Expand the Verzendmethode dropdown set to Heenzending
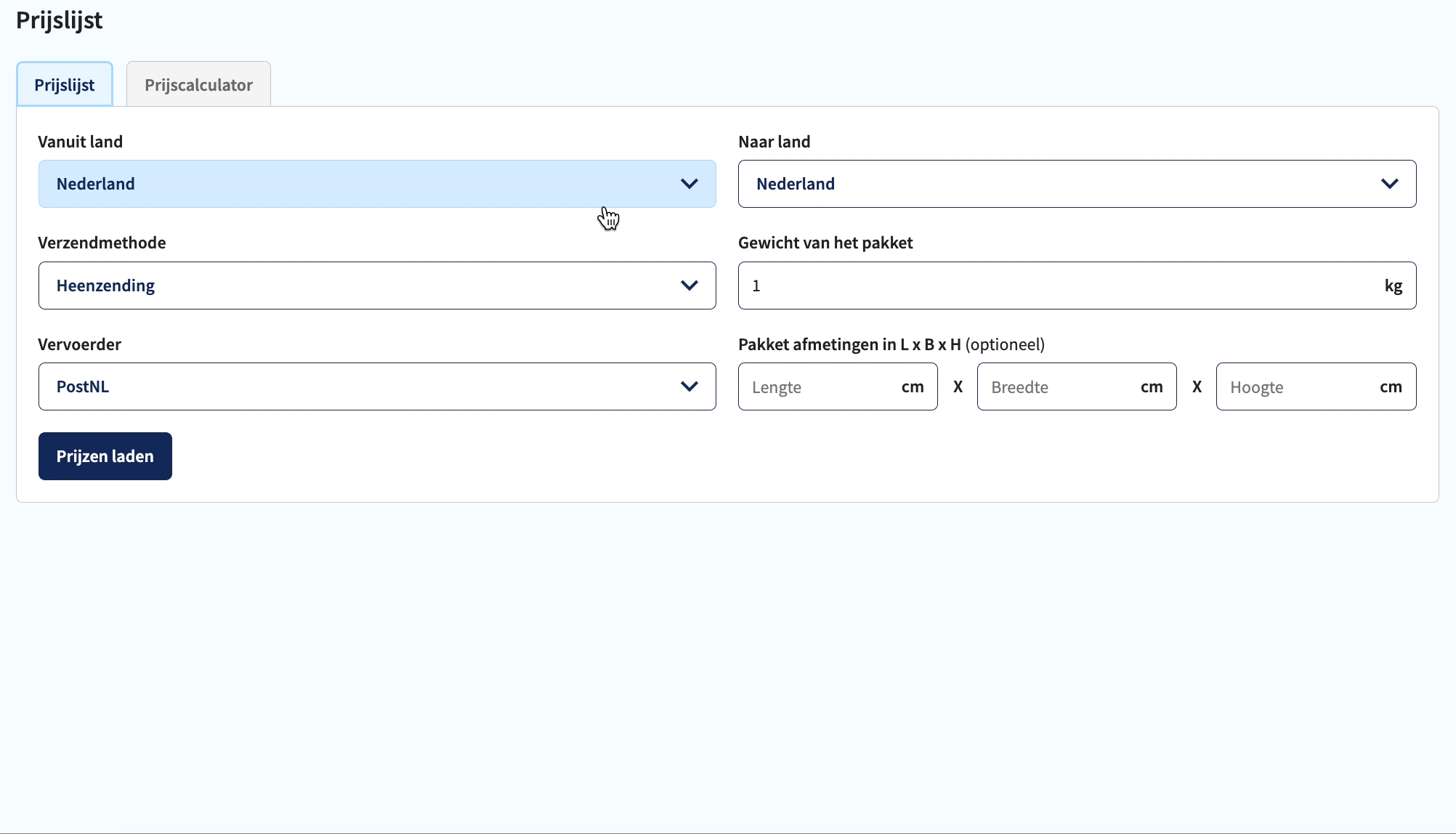The width and height of the screenshot is (1456, 834). point(377,286)
